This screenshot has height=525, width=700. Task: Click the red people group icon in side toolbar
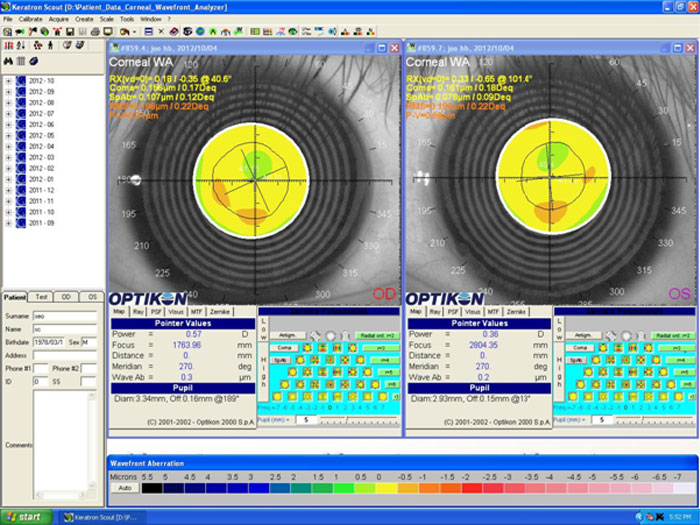click(38, 46)
